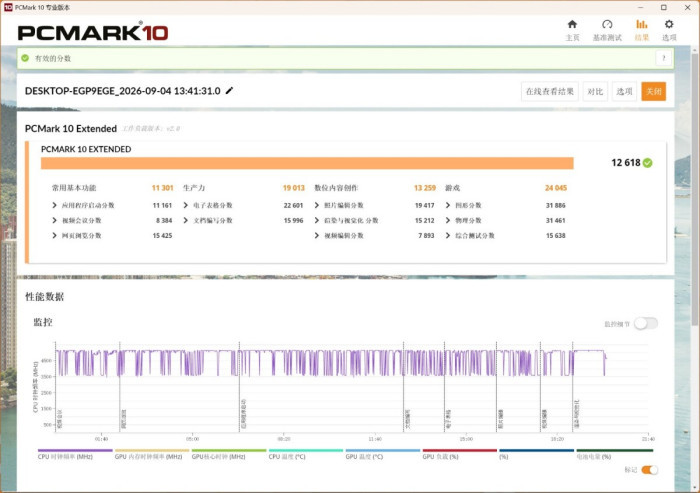
Task: Click the 应用程序启动 marker line in chart
Action: [x=239, y=387]
